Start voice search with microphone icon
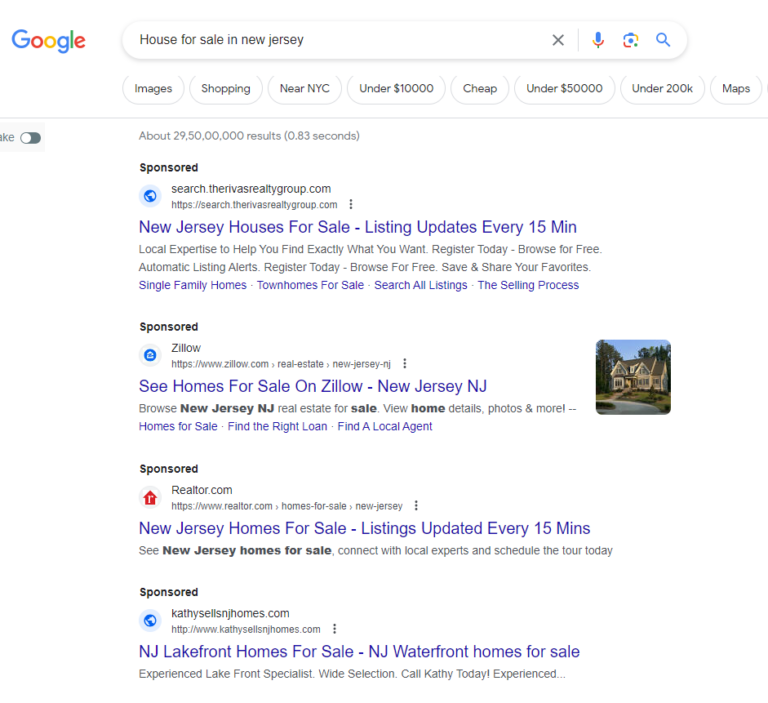 (598, 40)
